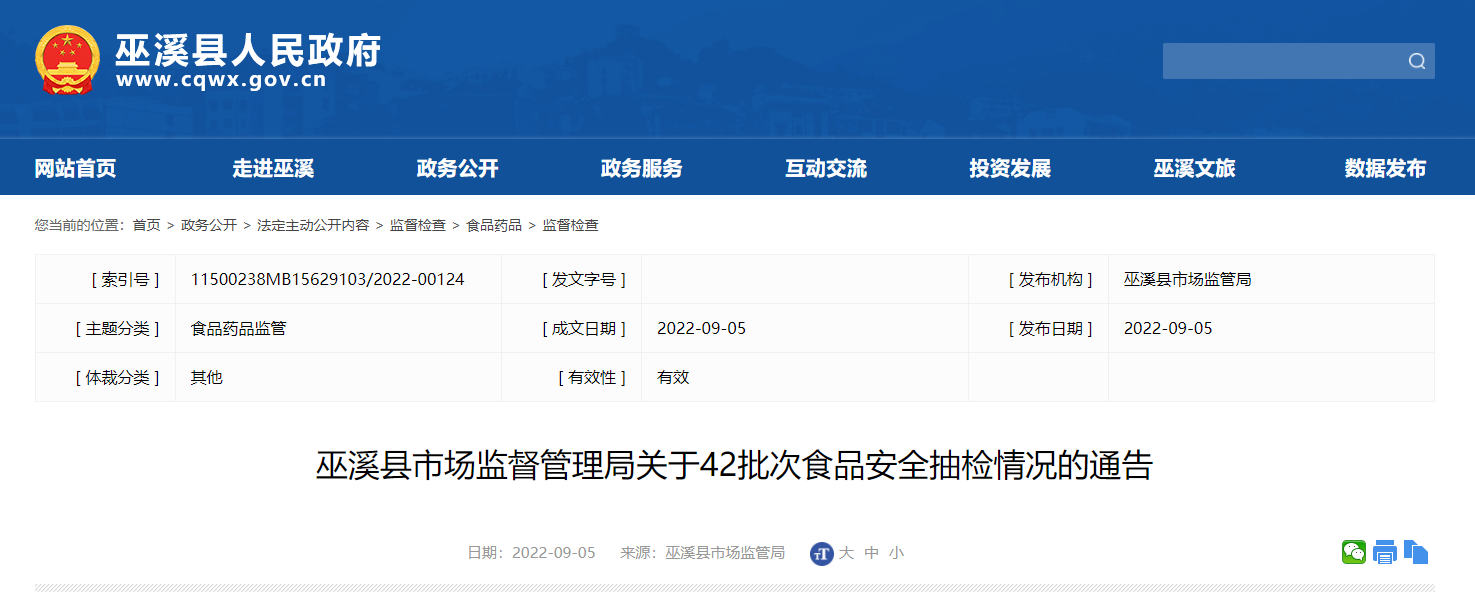Click 法定主动公开内容 breadcrumb link
The width and height of the screenshot is (1475, 601).
pyautogui.click(x=313, y=226)
